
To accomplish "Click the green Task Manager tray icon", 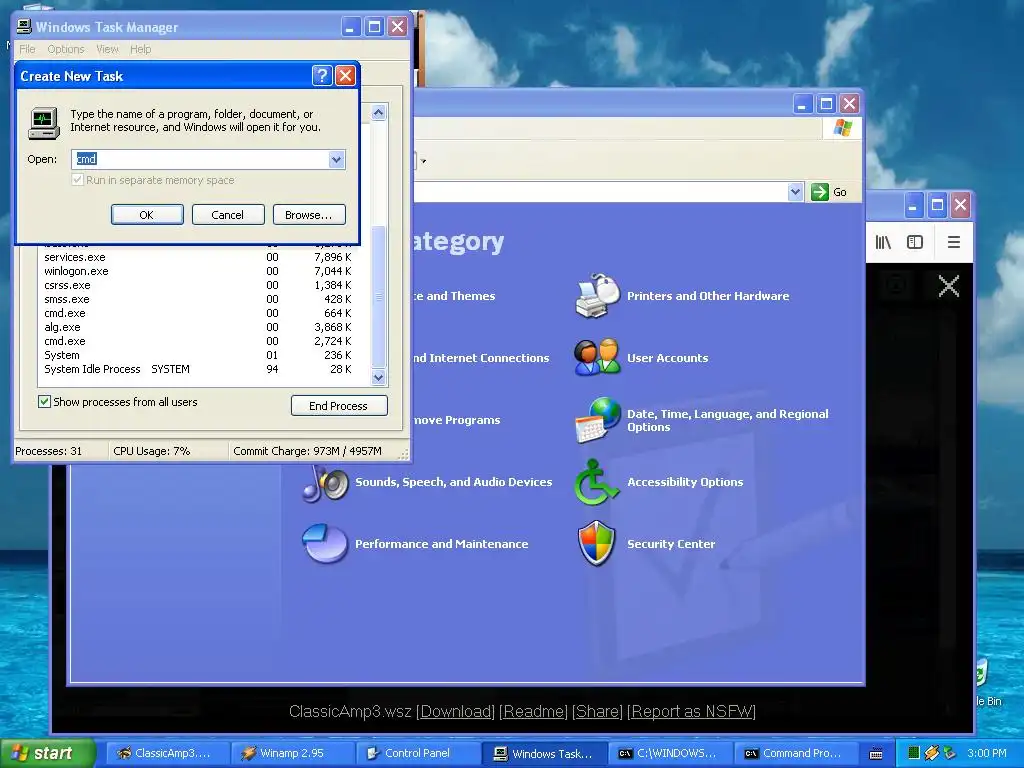I will pos(914,753).
